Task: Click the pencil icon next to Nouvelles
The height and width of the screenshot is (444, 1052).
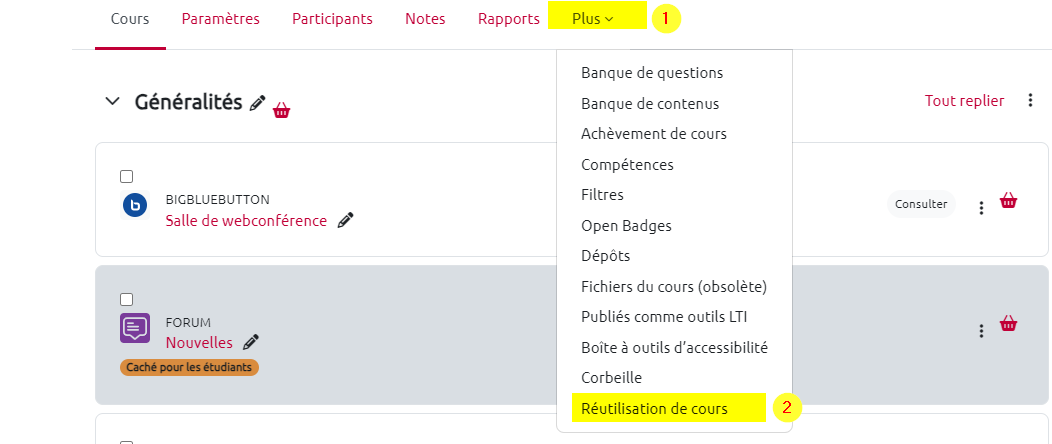Action: [x=251, y=342]
